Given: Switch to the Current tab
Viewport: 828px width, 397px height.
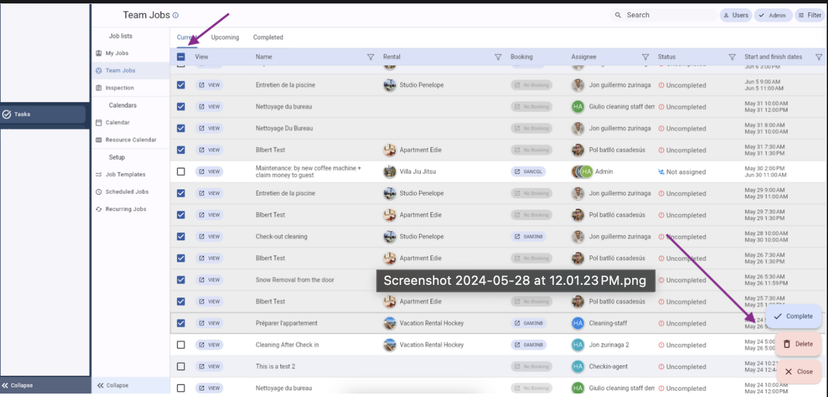Looking at the screenshot, I should pos(187,37).
